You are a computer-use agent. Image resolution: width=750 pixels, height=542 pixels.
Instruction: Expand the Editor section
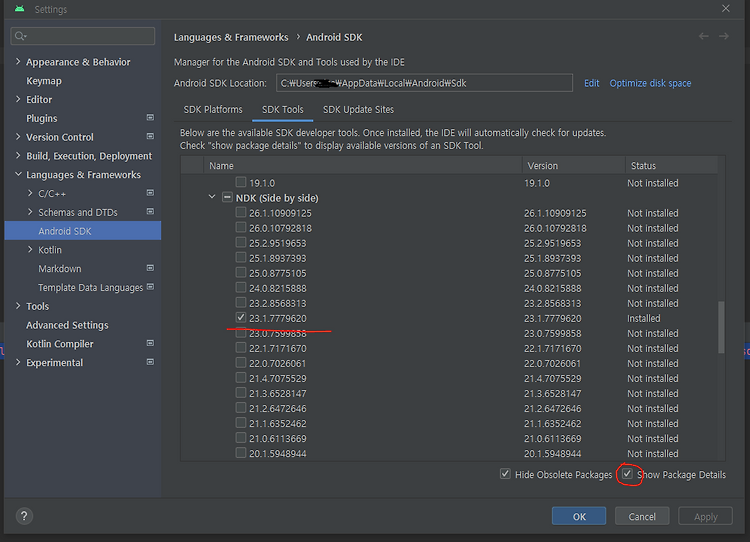click(18, 99)
